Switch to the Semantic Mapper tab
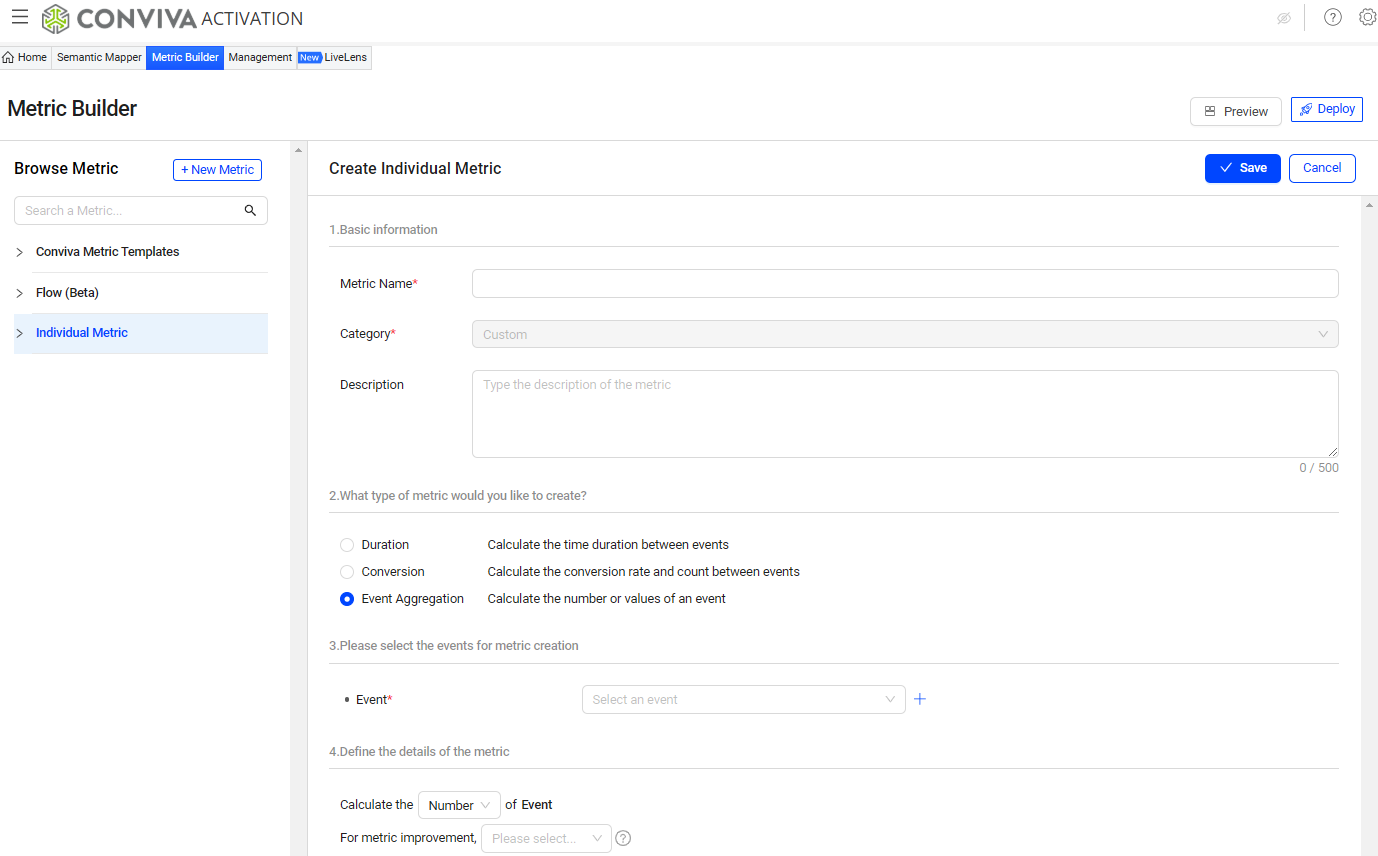This screenshot has width=1378, height=856. coord(99,58)
